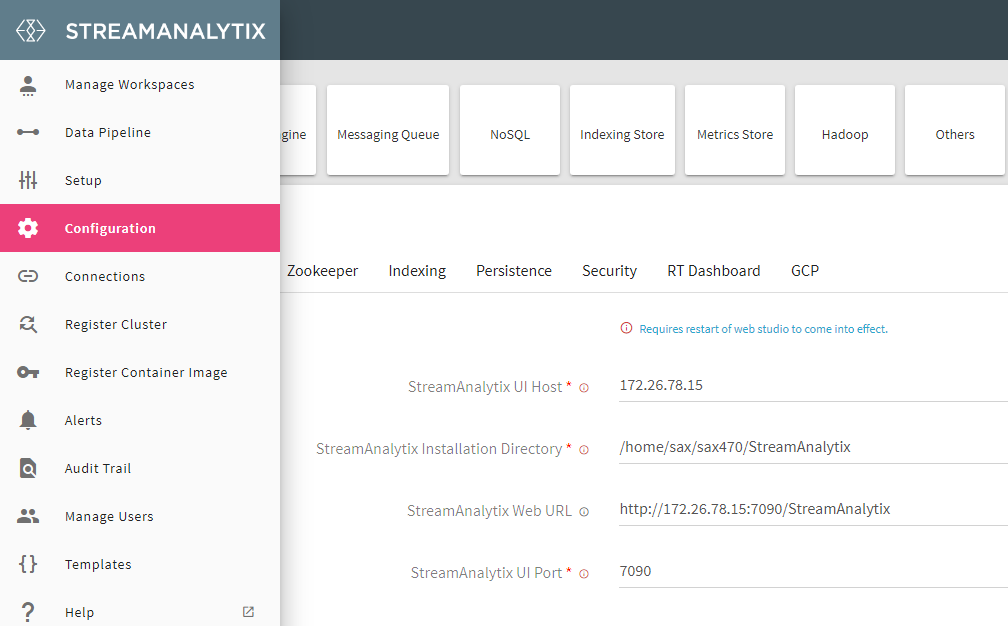1008x626 pixels.
Task: Click the Manage Workspaces person icon
Action: 28,85
